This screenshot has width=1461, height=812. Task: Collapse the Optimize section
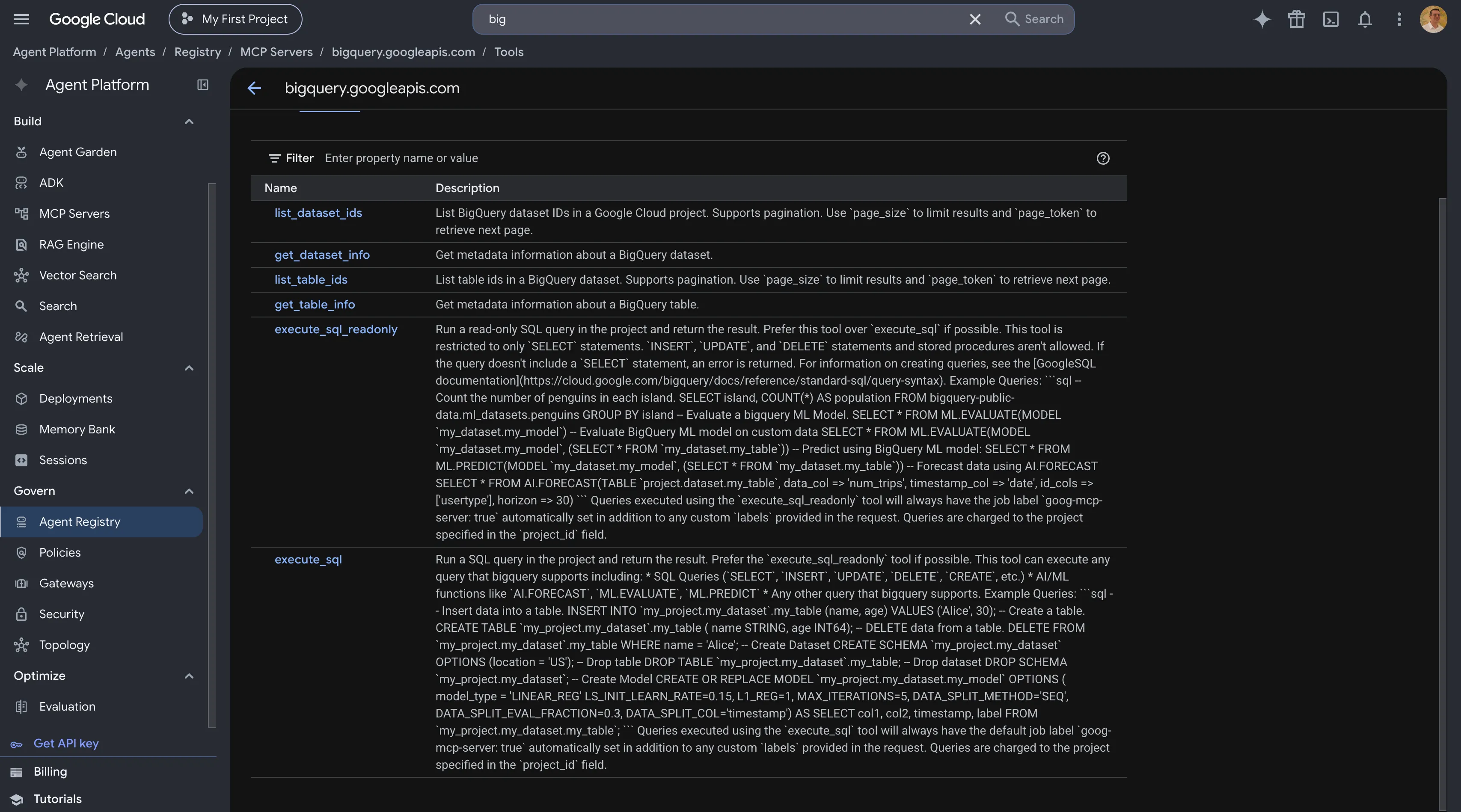click(x=189, y=676)
